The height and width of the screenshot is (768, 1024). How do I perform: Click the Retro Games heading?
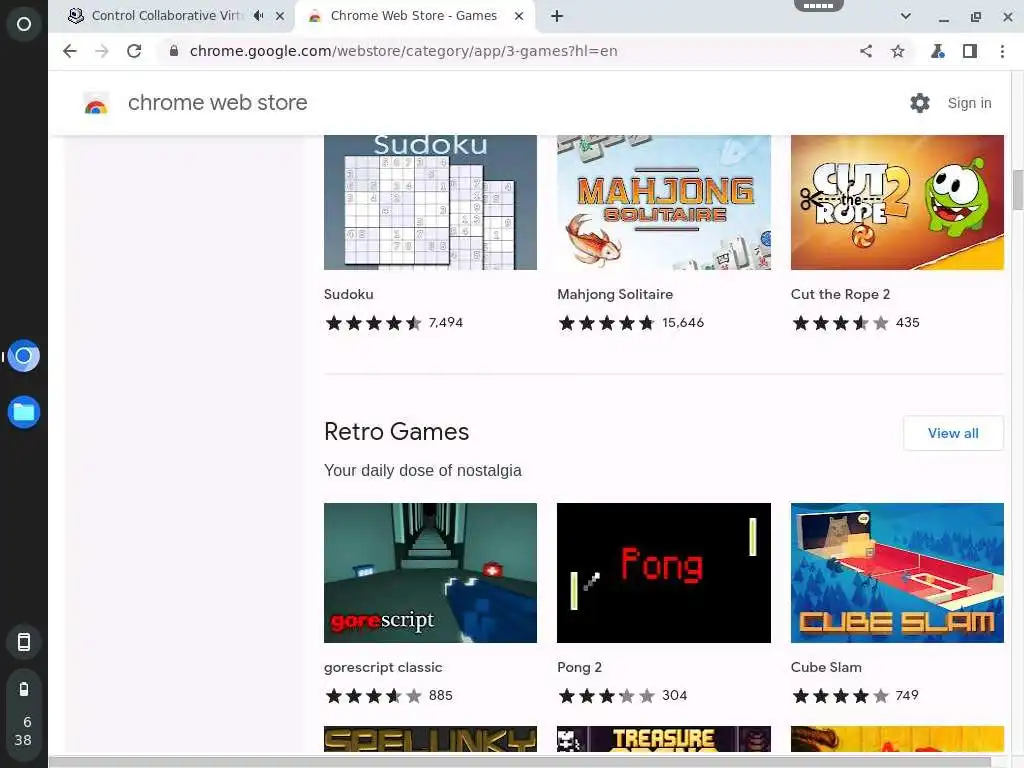tap(396, 432)
